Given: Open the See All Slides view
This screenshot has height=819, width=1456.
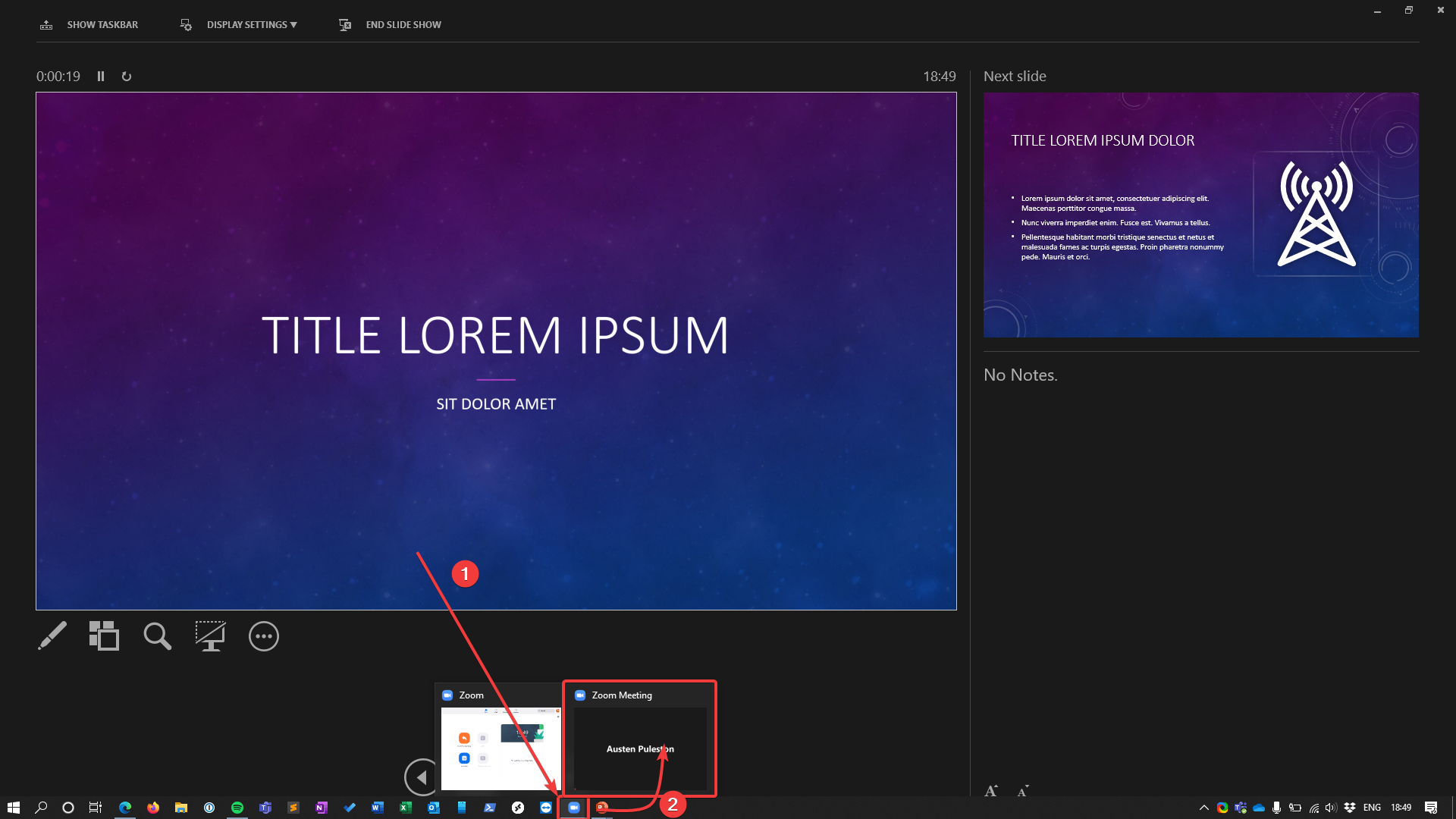Looking at the screenshot, I should pos(104,636).
